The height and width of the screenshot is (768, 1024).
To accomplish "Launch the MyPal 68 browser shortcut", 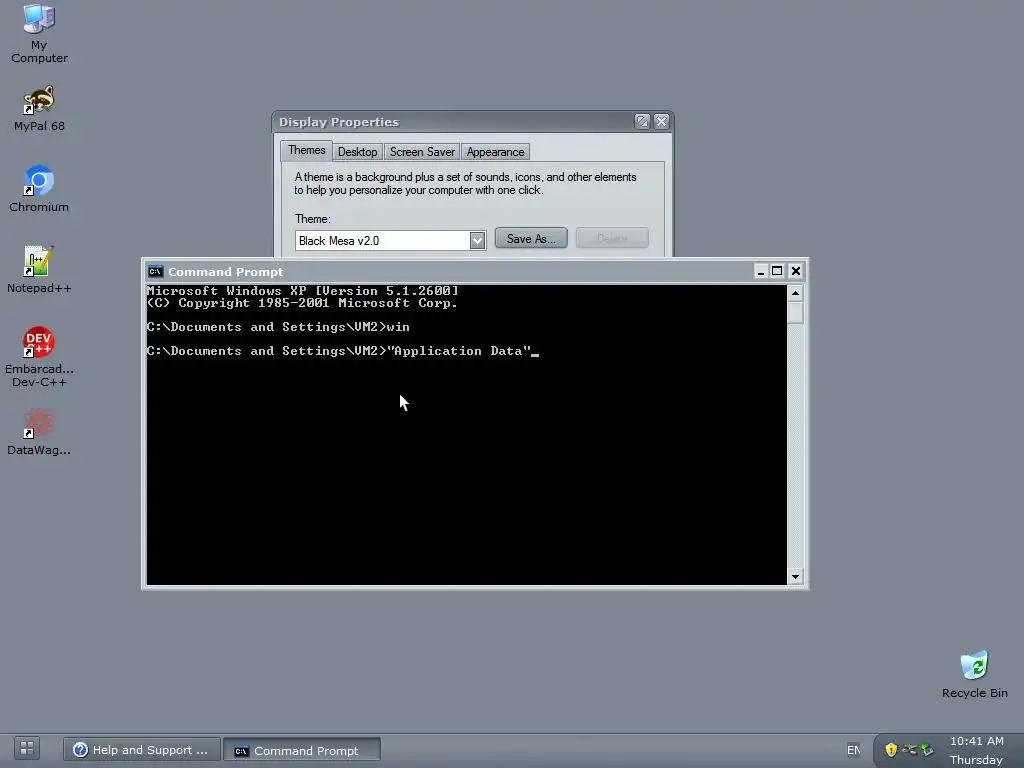I will (39, 108).
